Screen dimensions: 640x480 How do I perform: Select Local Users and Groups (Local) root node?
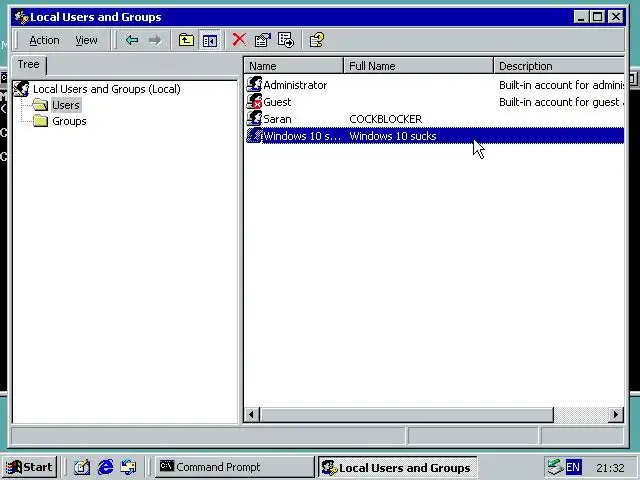click(x=106, y=89)
